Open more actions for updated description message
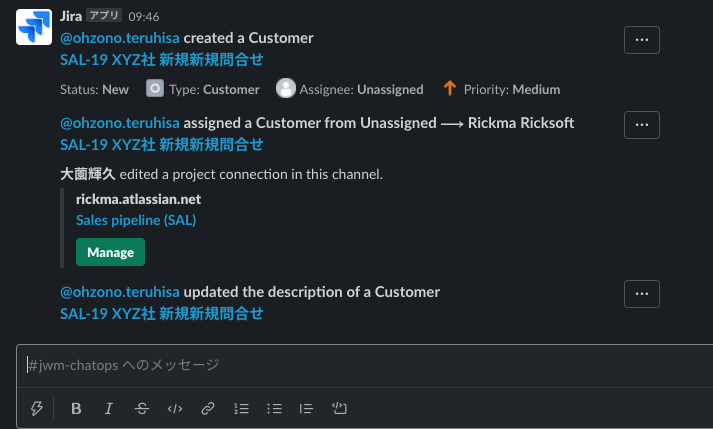Viewport: 713px width, 429px height. [642, 294]
